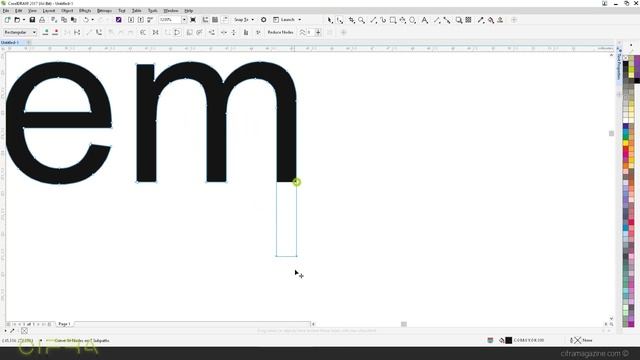Select the Crop tool
The height and width of the screenshot is (360, 640).
[x=351, y=20]
